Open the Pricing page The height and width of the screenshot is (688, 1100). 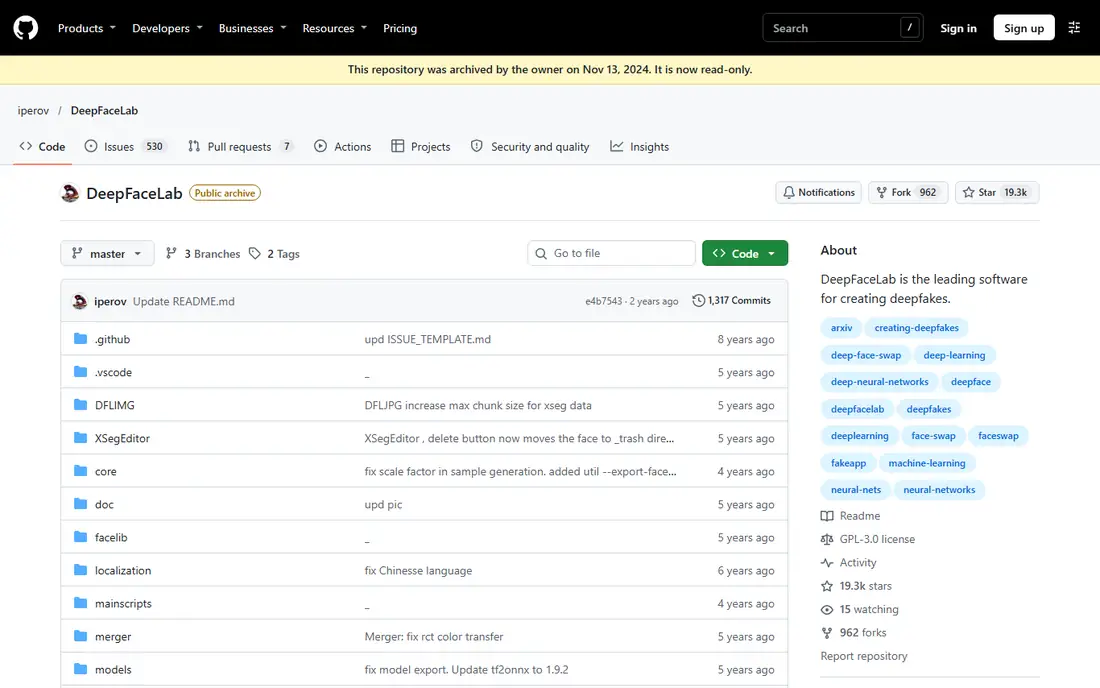click(400, 28)
